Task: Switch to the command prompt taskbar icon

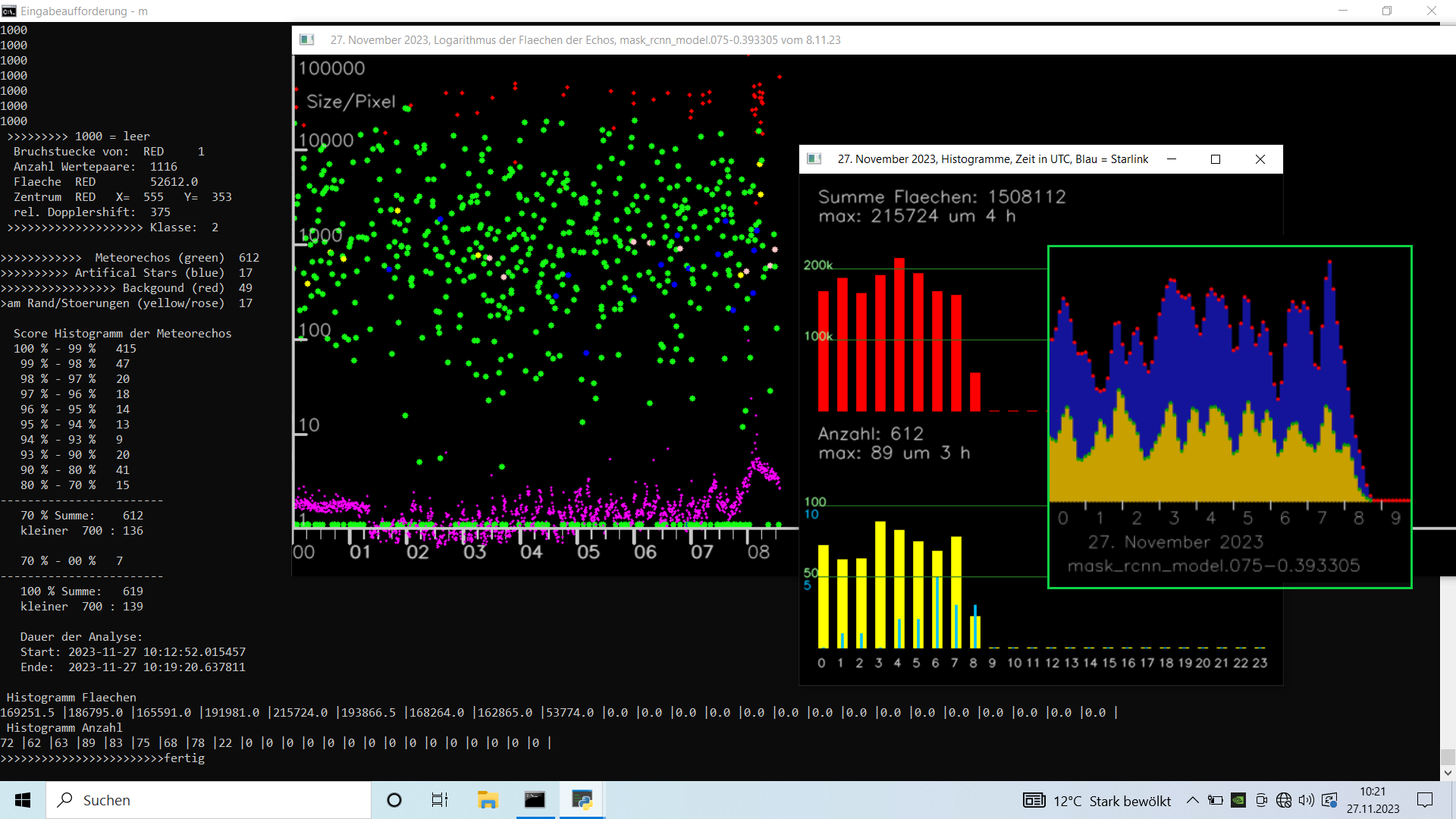Action: pyautogui.click(x=535, y=800)
